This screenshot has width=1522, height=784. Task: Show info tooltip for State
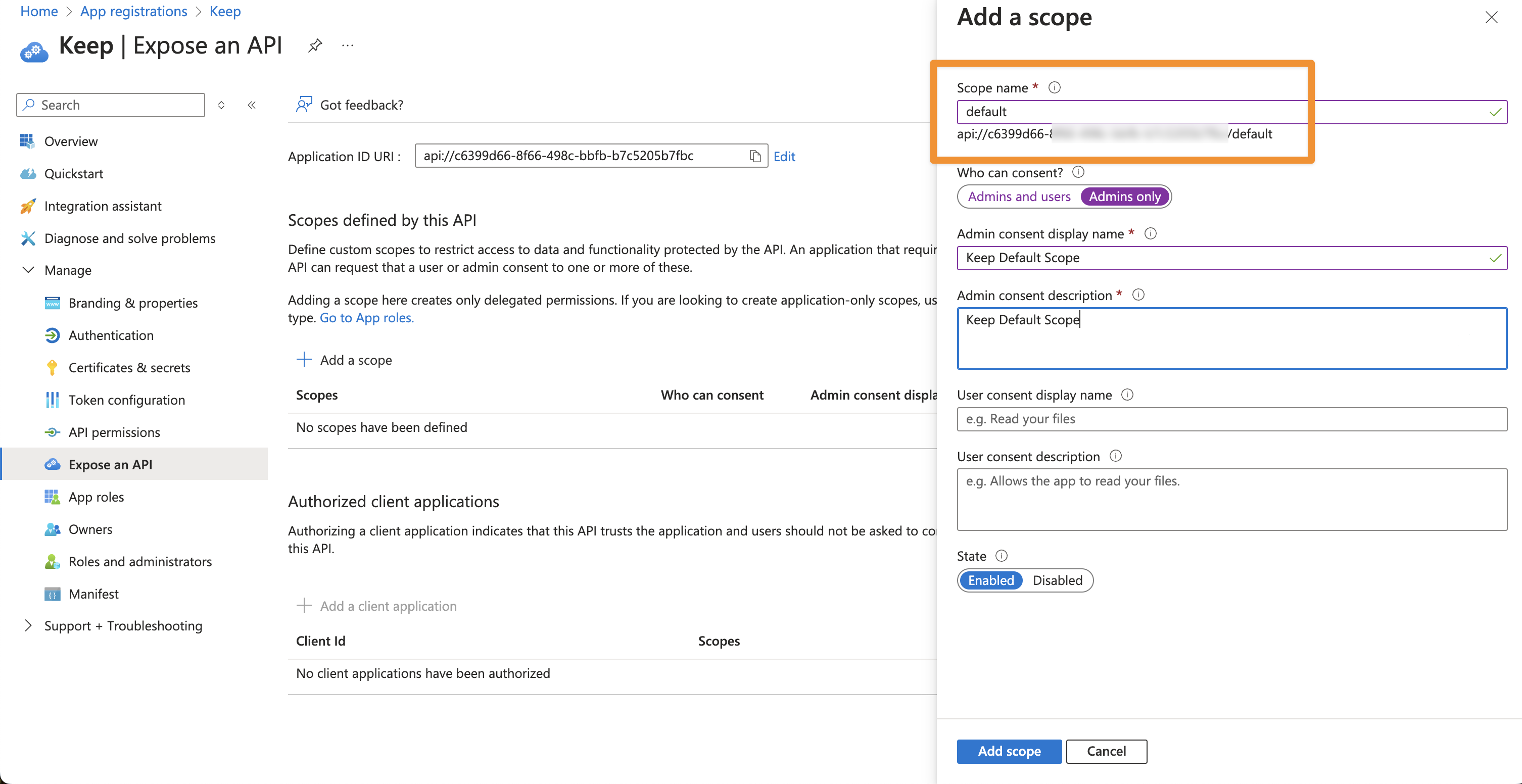pyautogui.click(x=1001, y=556)
